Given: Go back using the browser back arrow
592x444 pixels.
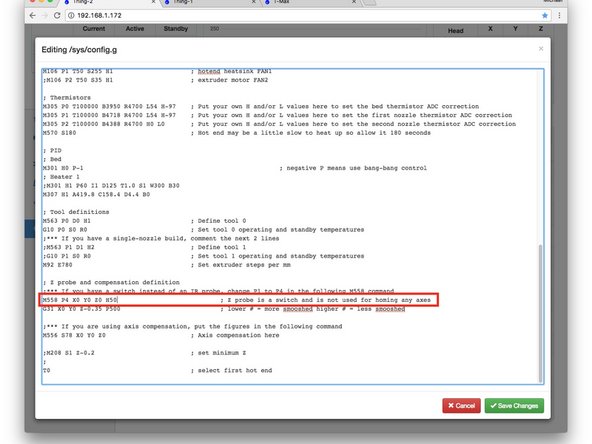Looking at the screenshot, I should 32,15.
